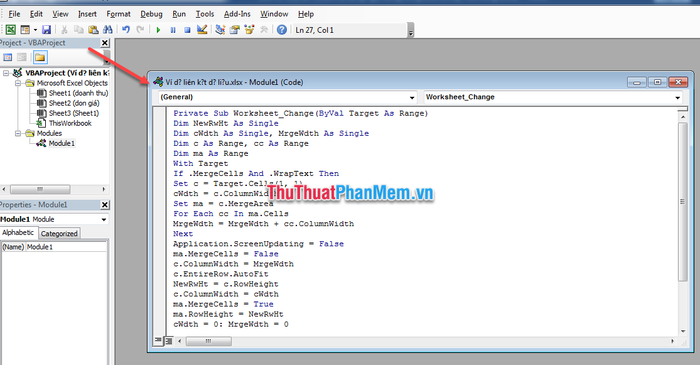Open the Tools menu
Screen dimensions: 700x365
coord(205,14)
